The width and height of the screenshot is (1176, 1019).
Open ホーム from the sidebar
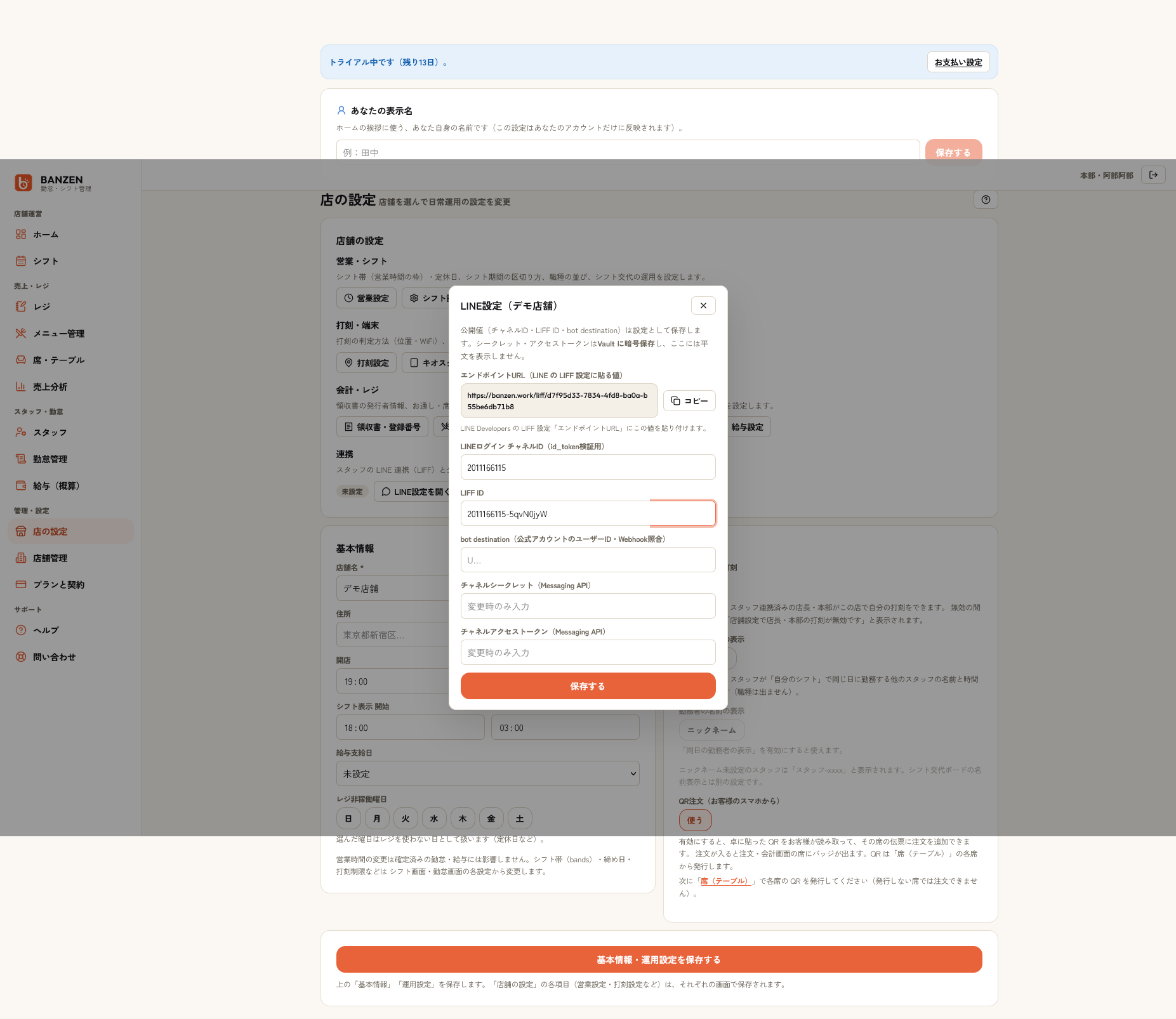pos(70,235)
